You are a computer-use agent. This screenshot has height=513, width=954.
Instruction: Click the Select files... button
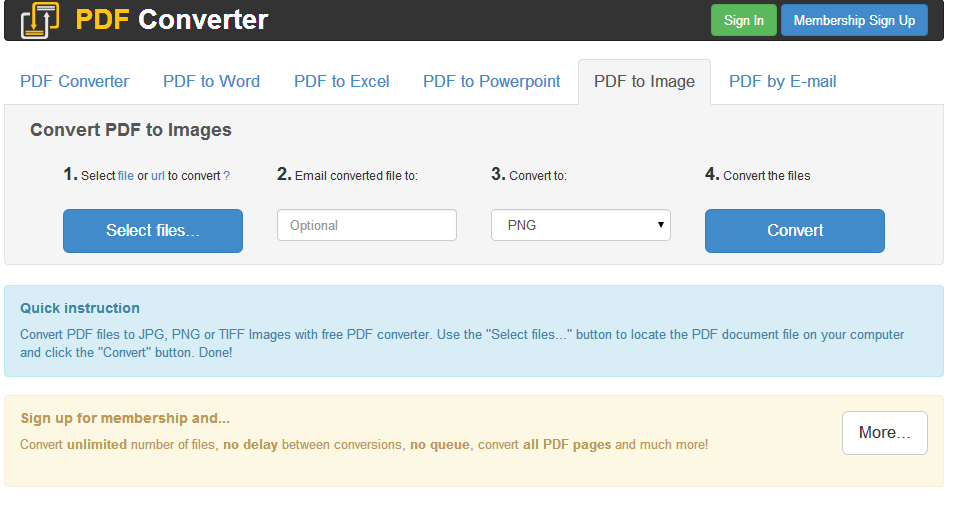pos(153,231)
